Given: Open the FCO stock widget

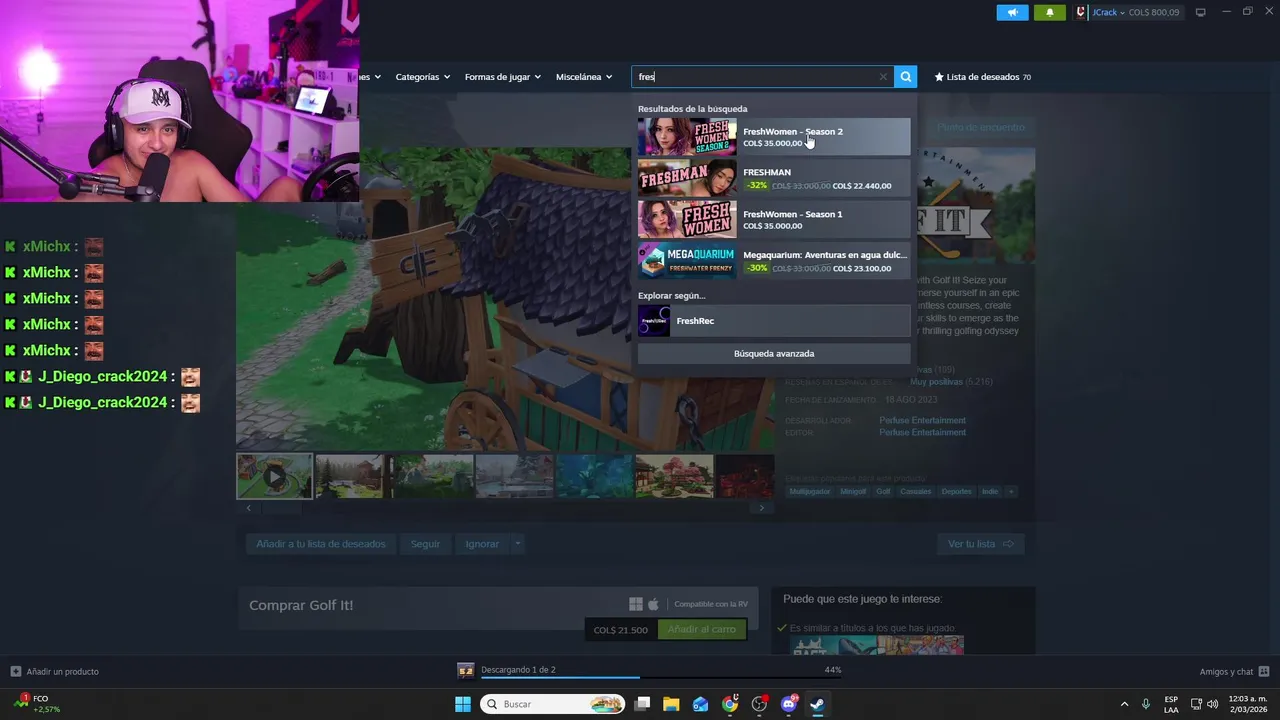Looking at the screenshot, I should point(37,704).
